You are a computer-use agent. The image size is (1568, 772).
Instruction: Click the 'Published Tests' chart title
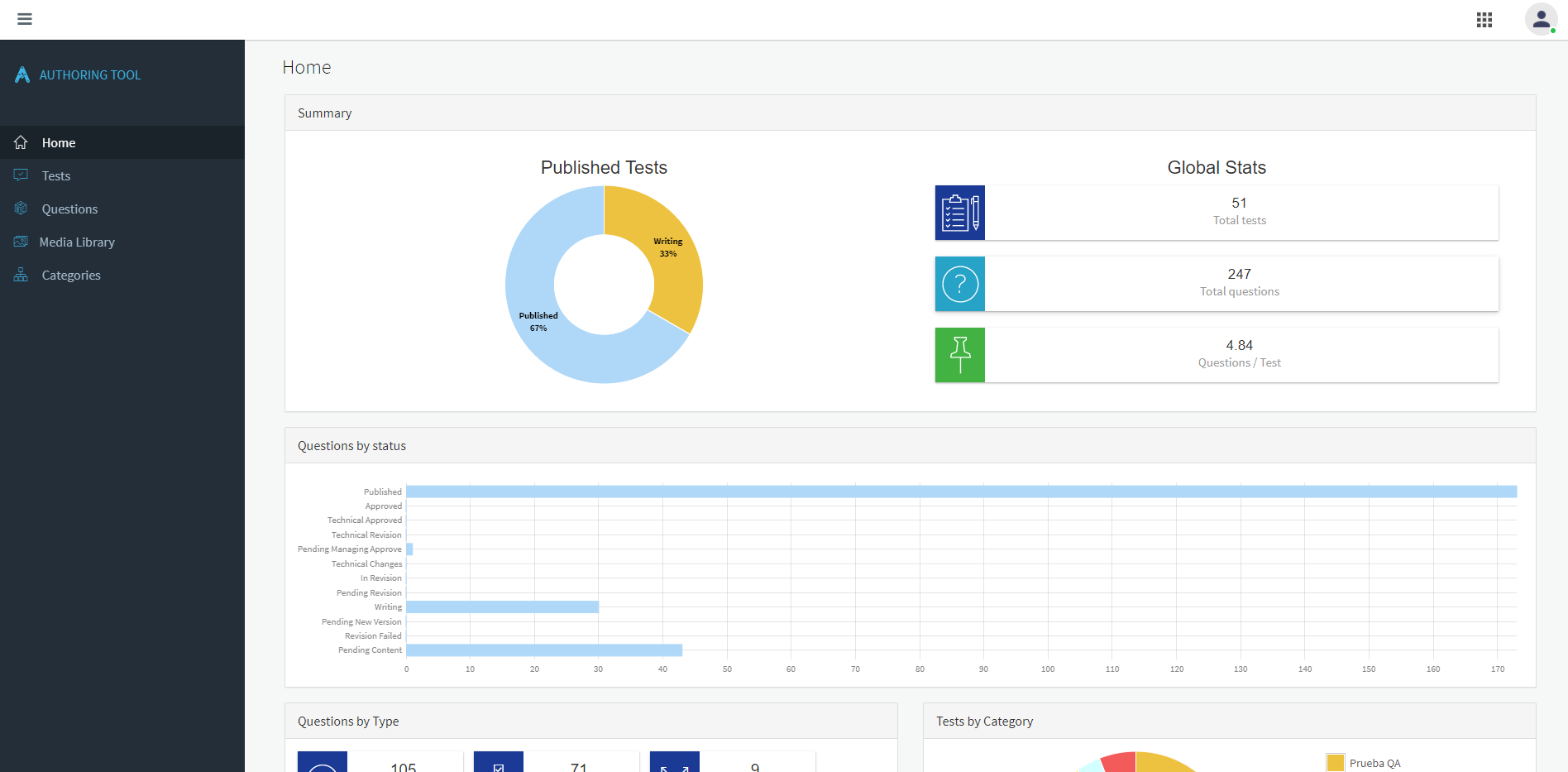(x=604, y=168)
